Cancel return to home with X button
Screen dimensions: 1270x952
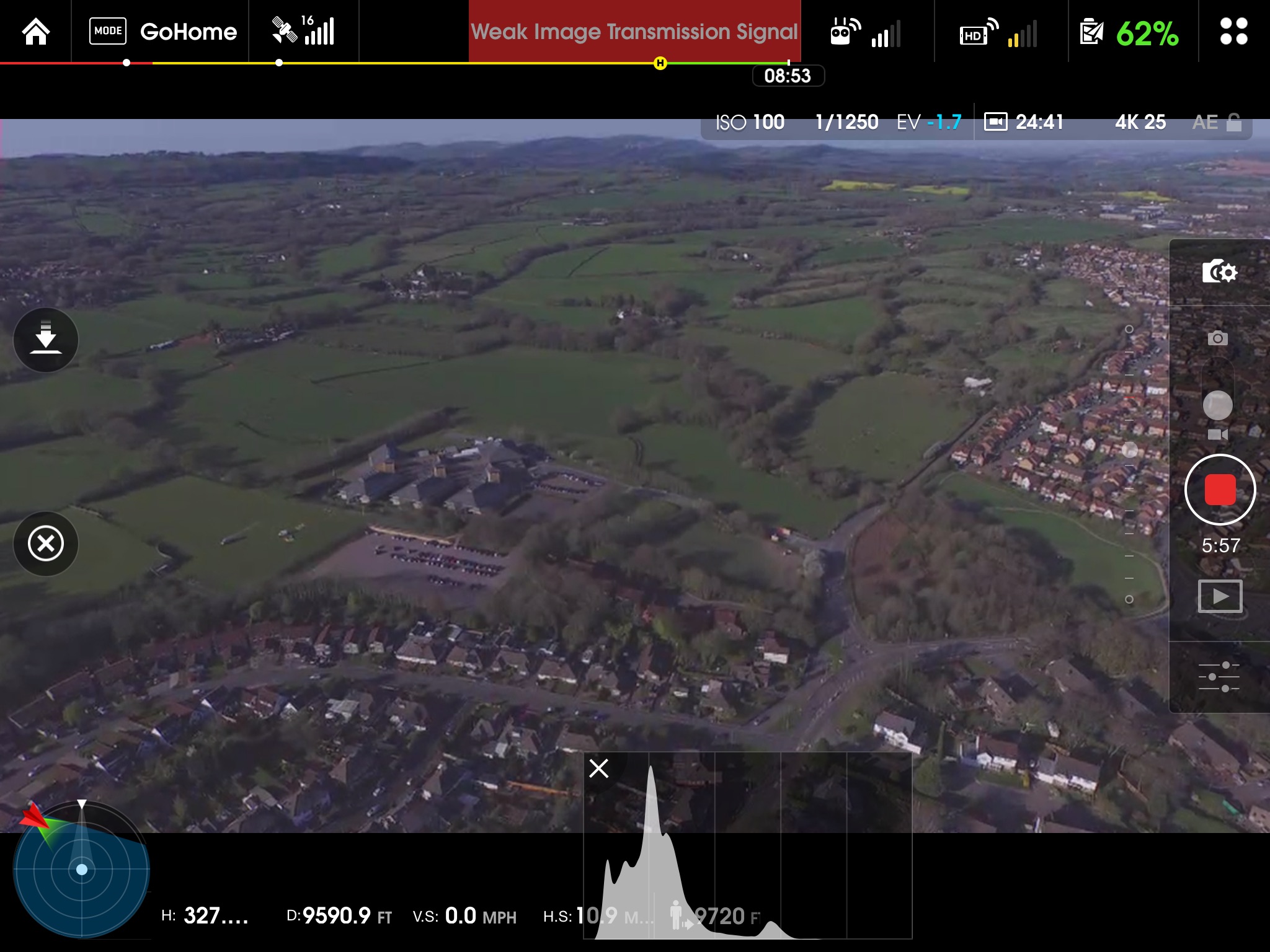(46, 544)
